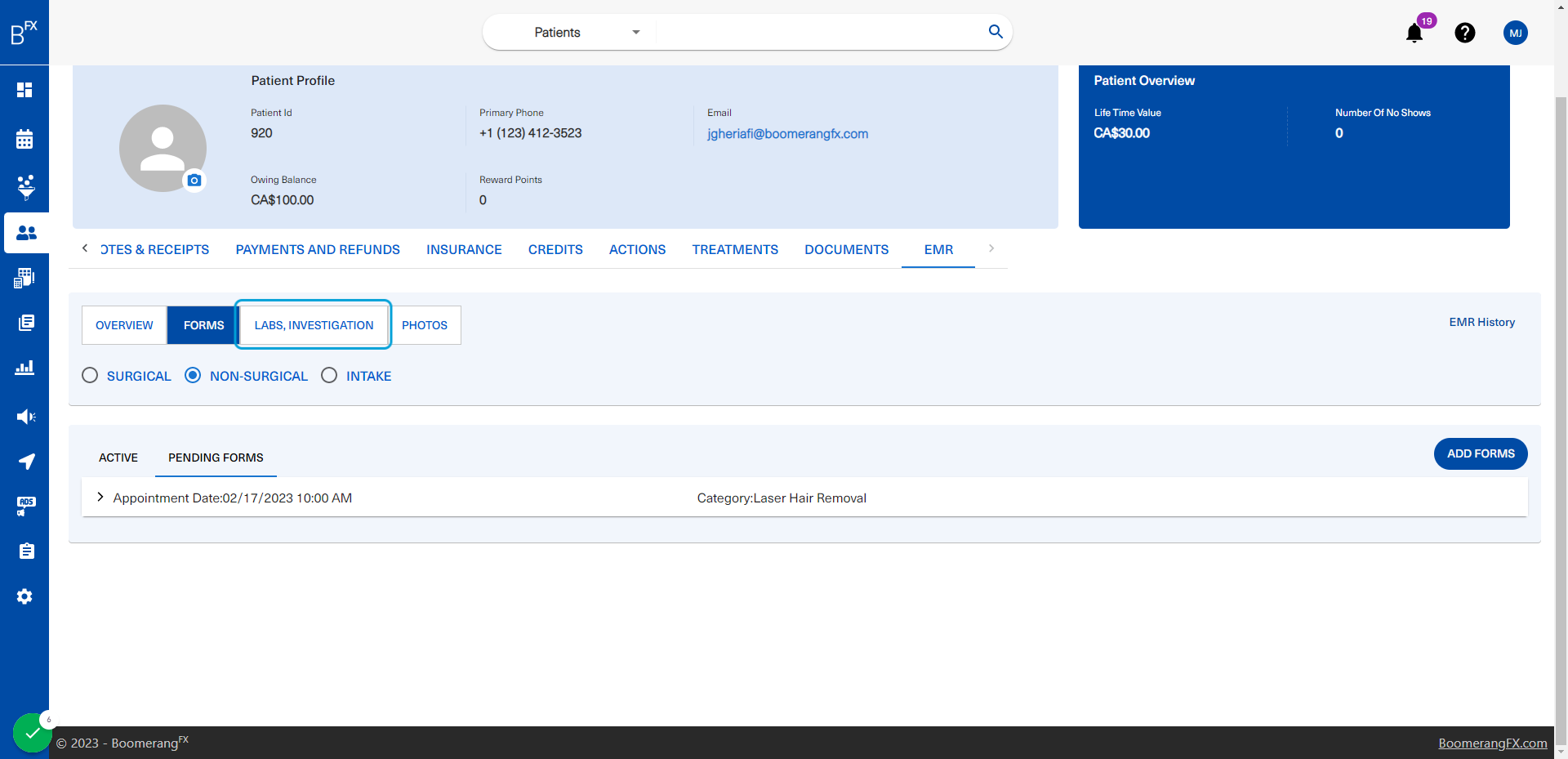Switch to Payments and Refunds tab
1568x759 pixels.
coord(318,250)
